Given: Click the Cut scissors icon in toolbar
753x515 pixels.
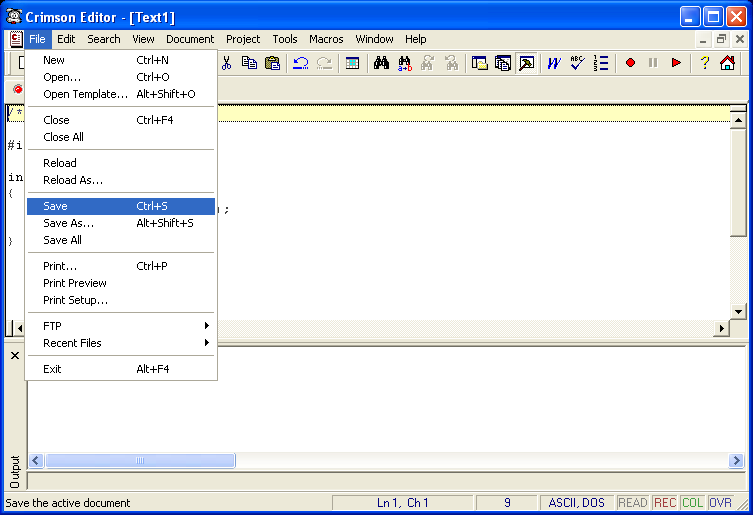Looking at the screenshot, I should [227, 63].
